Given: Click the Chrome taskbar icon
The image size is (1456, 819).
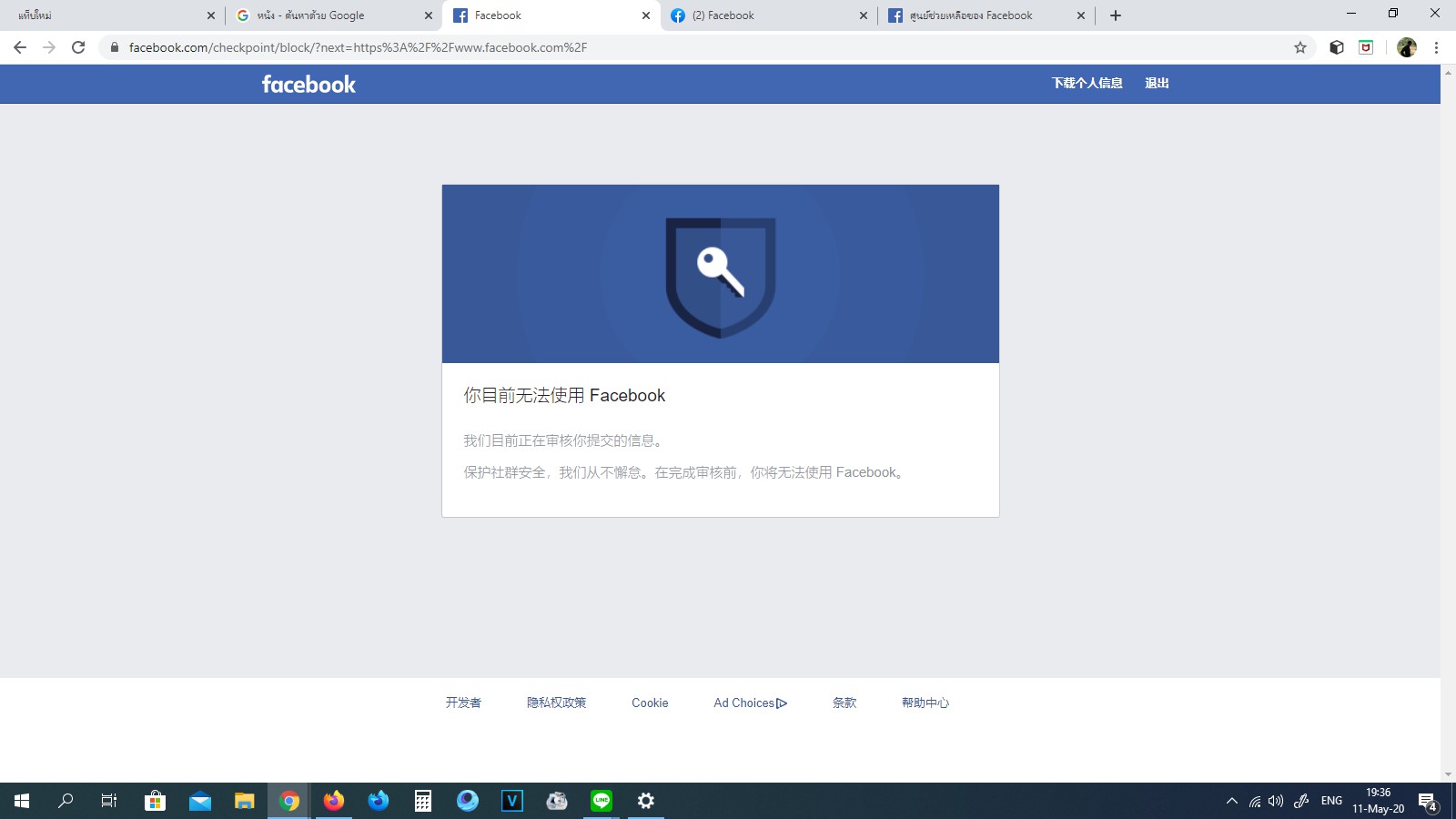Looking at the screenshot, I should [289, 801].
